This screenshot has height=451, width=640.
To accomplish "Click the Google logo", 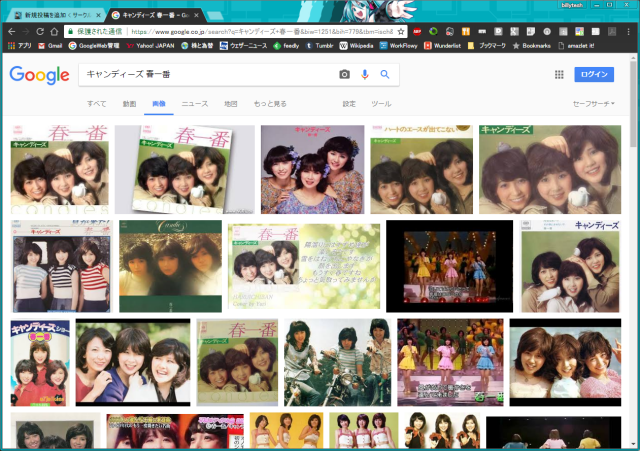I will 40,75.
